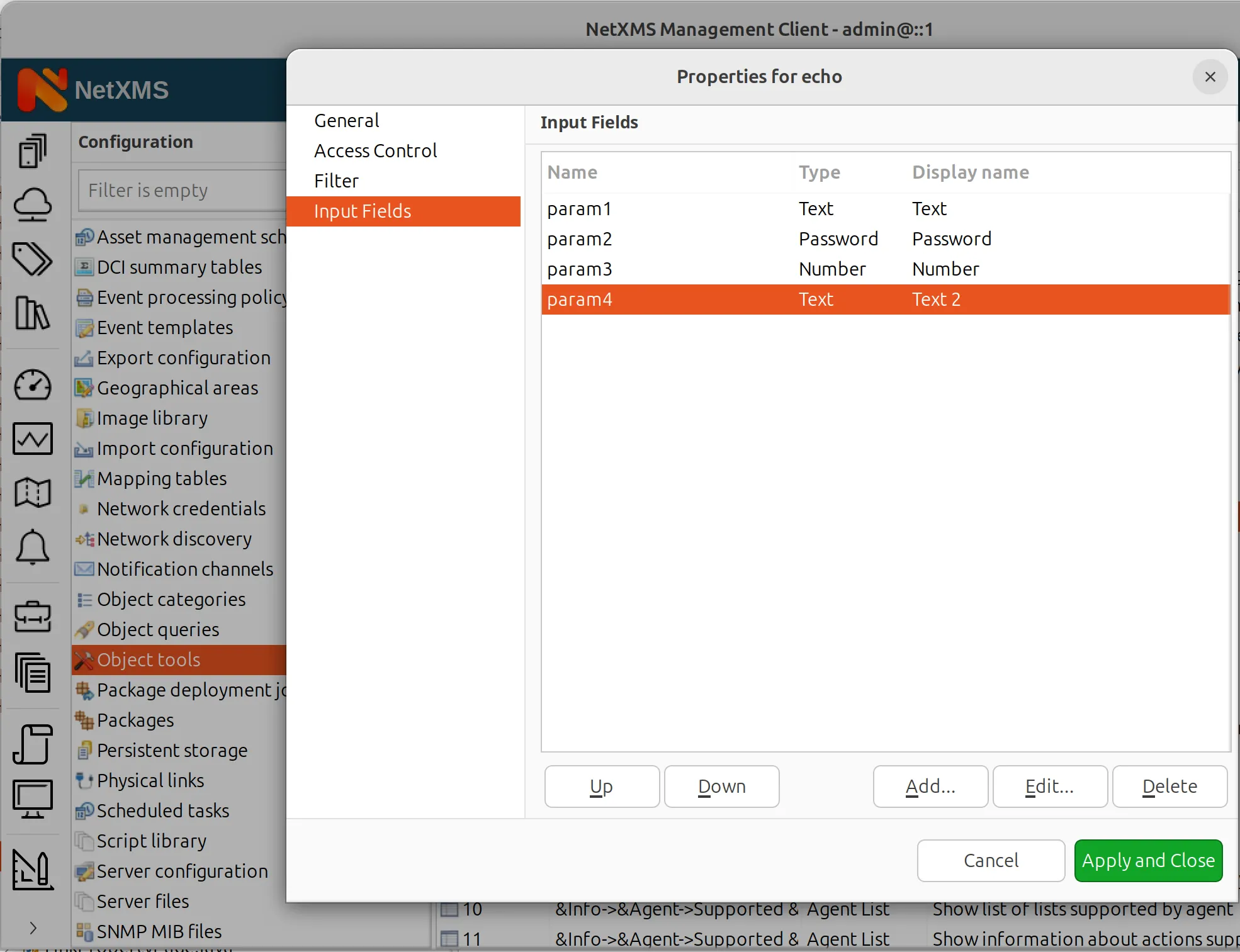Viewport: 1240px width, 952px height.
Task: Click Apply and Close
Action: tap(1148, 860)
